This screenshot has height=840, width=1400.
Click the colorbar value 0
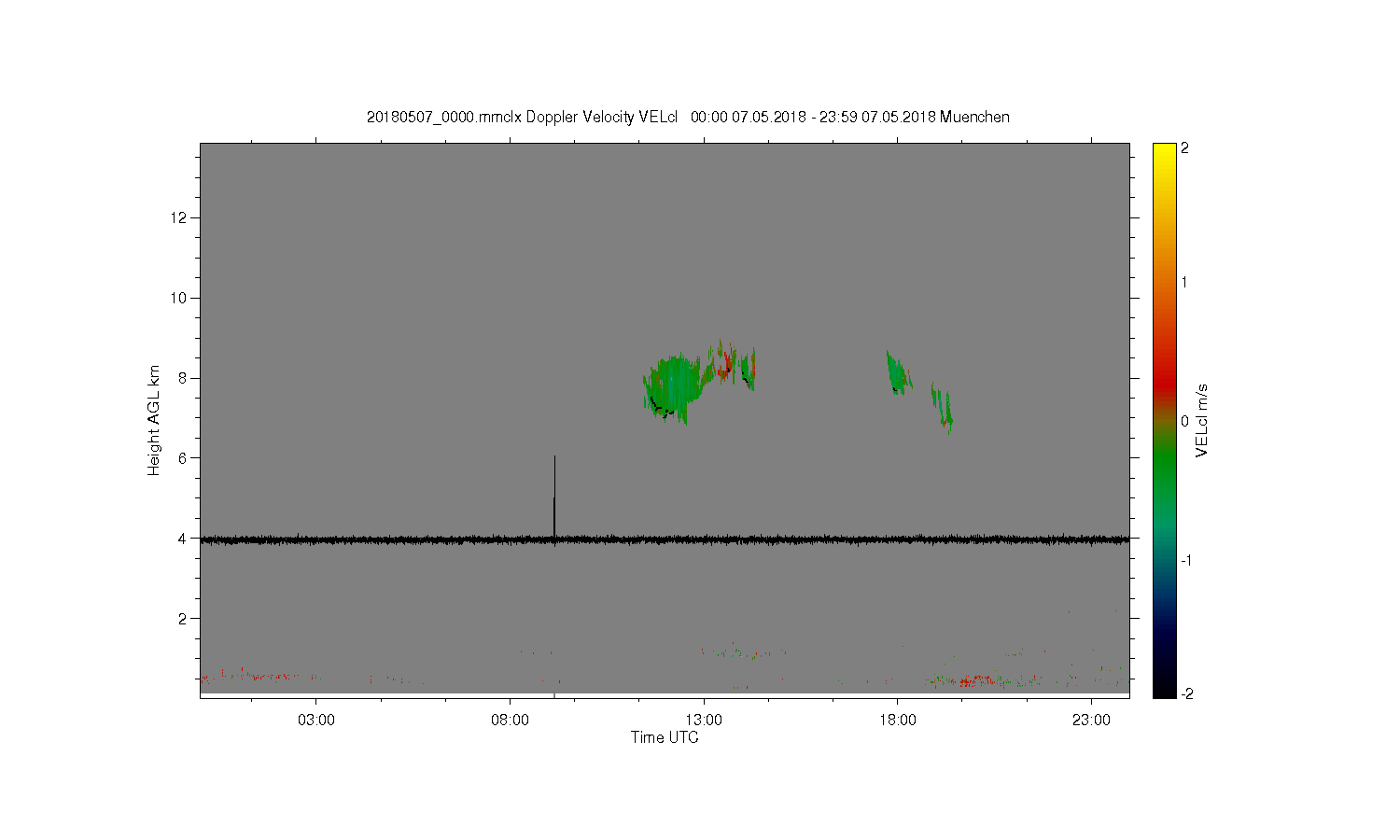click(x=1185, y=421)
